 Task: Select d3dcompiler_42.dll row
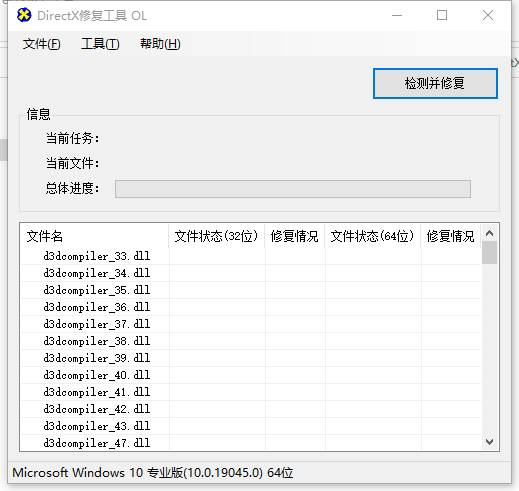point(251,409)
